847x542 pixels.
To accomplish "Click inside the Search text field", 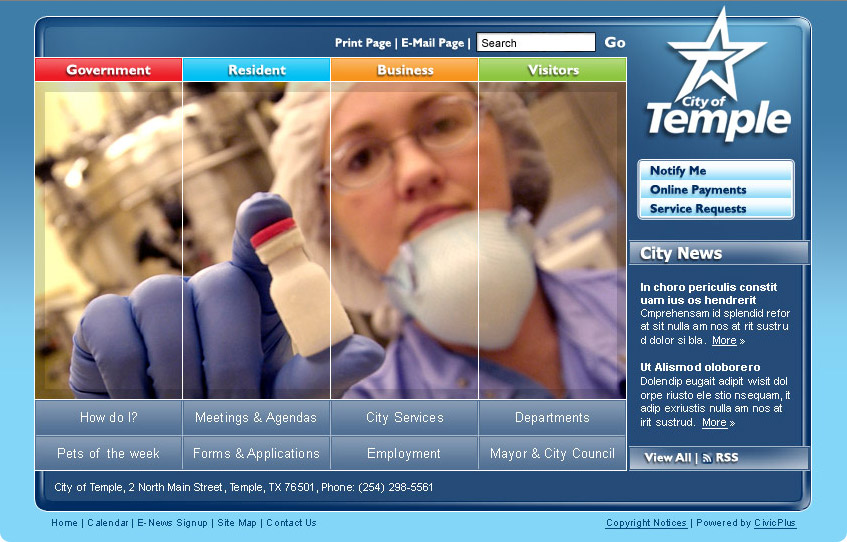I will pyautogui.click(x=535, y=43).
